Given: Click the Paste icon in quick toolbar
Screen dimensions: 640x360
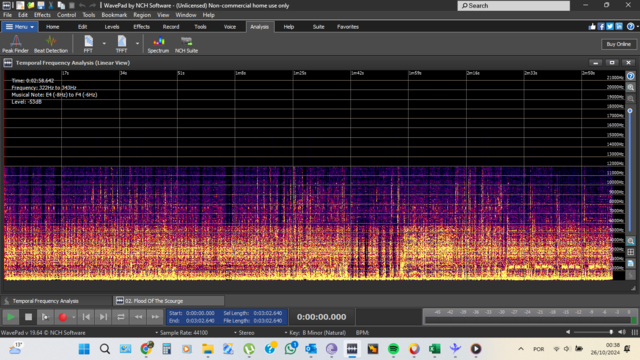Looking at the screenshot, I should pyautogui.click(x=71, y=5).
